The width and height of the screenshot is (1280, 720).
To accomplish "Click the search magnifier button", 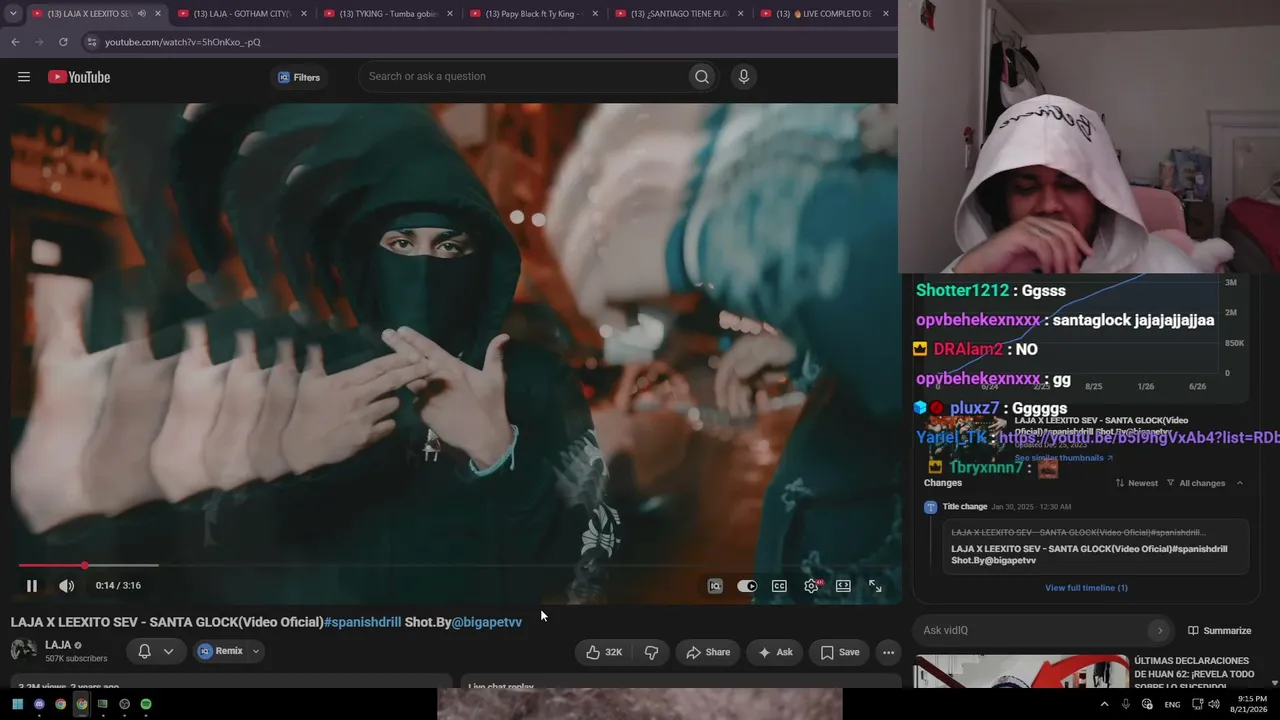I will pyautogui.click(x=702, y=77).
